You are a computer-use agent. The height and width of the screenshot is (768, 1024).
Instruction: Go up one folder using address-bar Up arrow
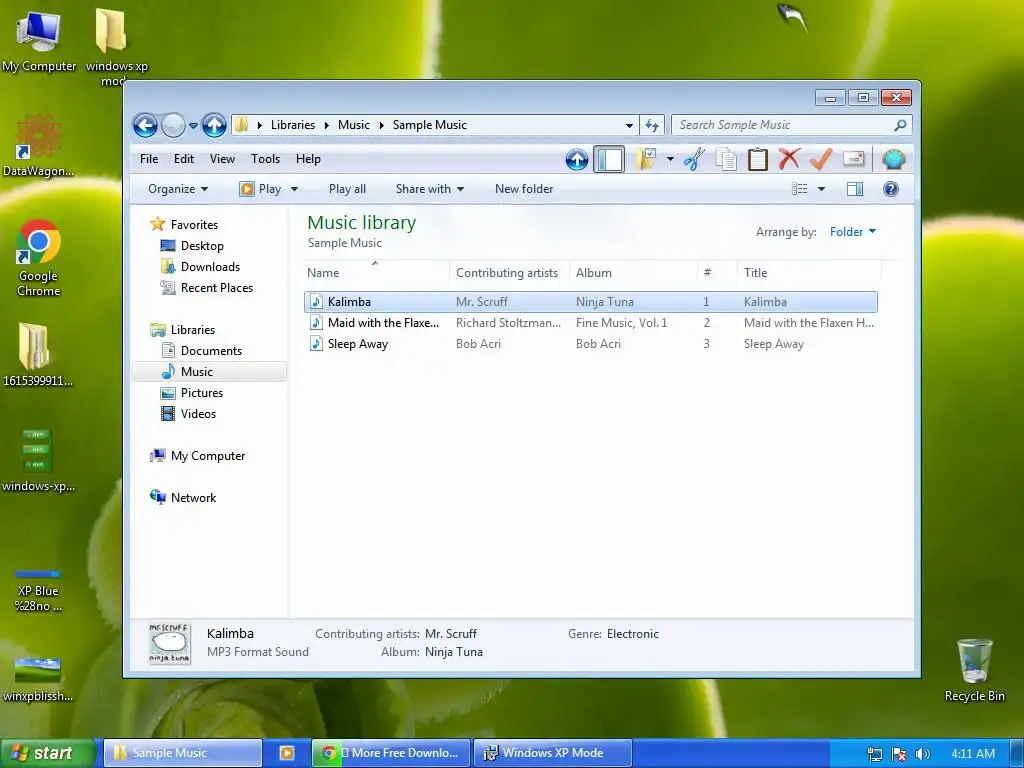pos(214,125)
